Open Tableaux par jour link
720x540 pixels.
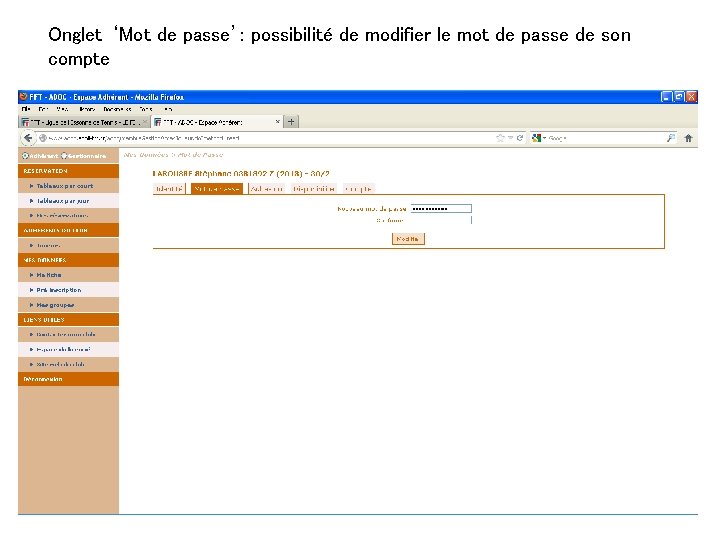(x=63, y=201)
